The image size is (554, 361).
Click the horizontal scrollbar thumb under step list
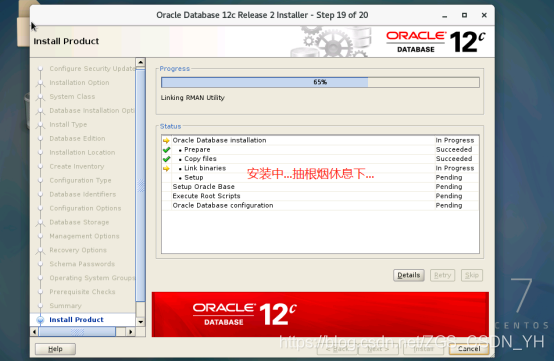[x=77, y=332]
